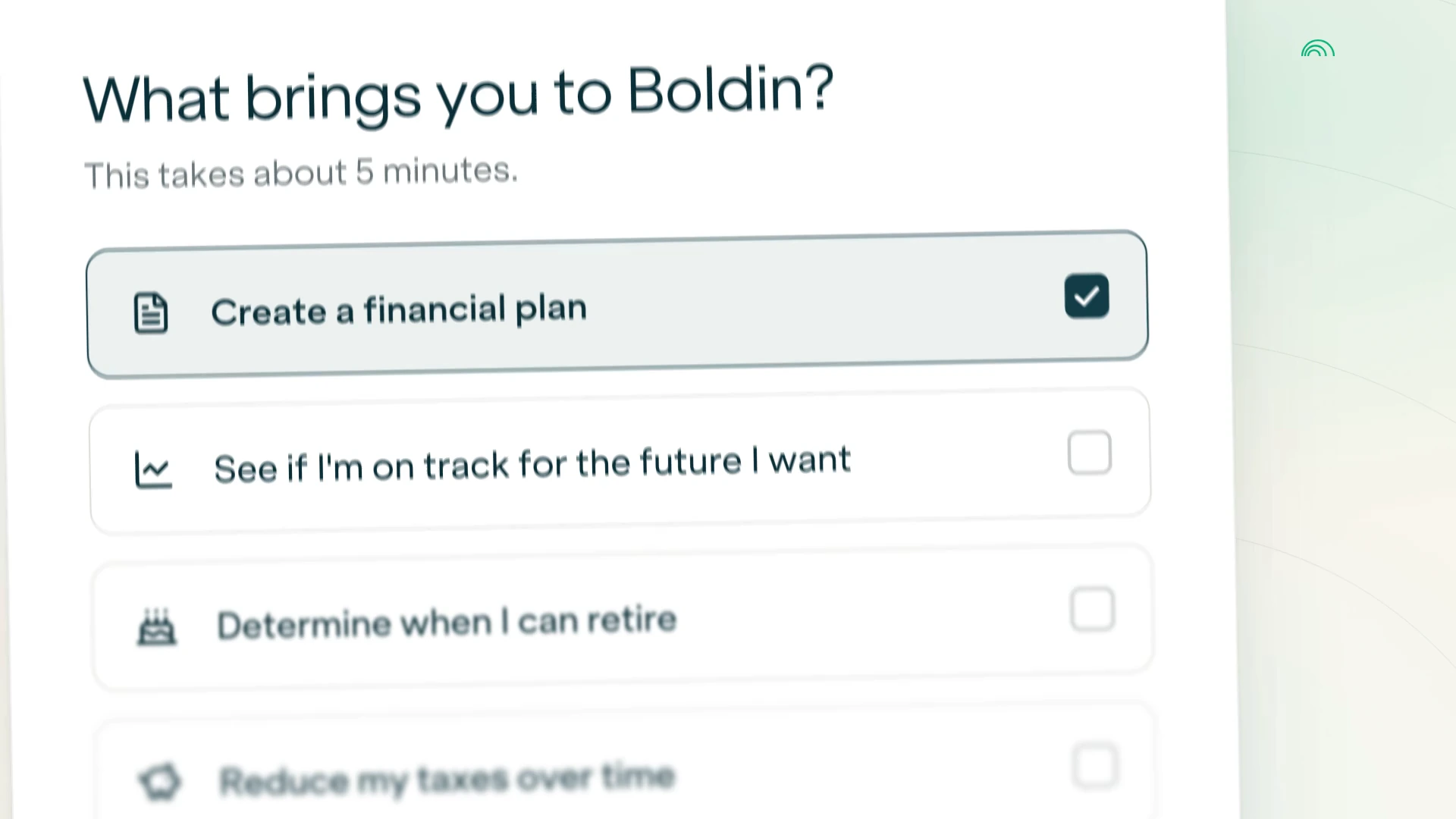Screen dimensions: 1456x819
Task: Click blank space inside the reduce taxes card
Action: point(872,772)
